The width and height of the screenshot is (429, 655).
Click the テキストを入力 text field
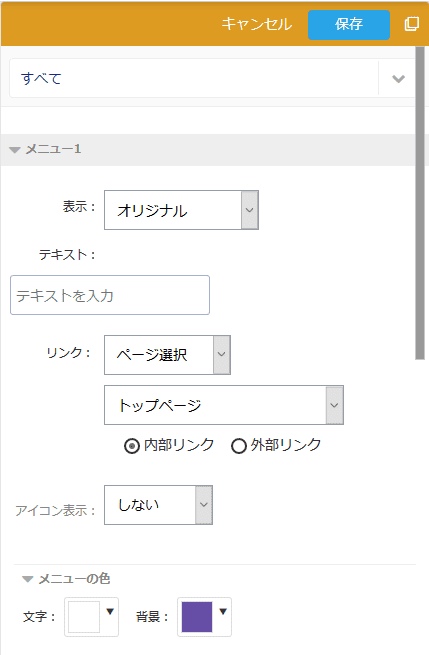click(x=110, y=295)
